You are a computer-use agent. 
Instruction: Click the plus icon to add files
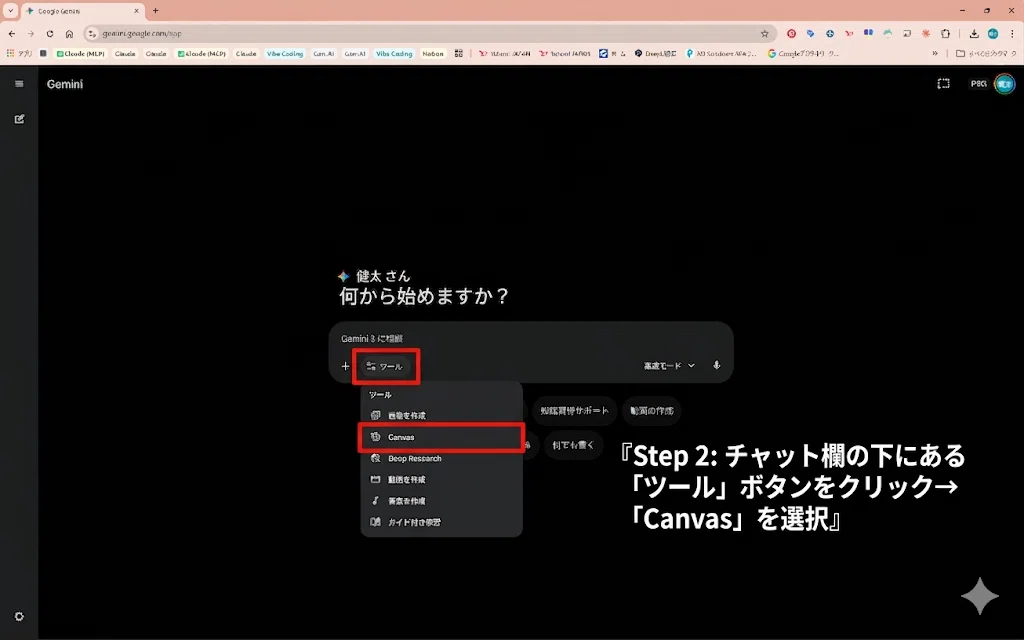point(345,366)
